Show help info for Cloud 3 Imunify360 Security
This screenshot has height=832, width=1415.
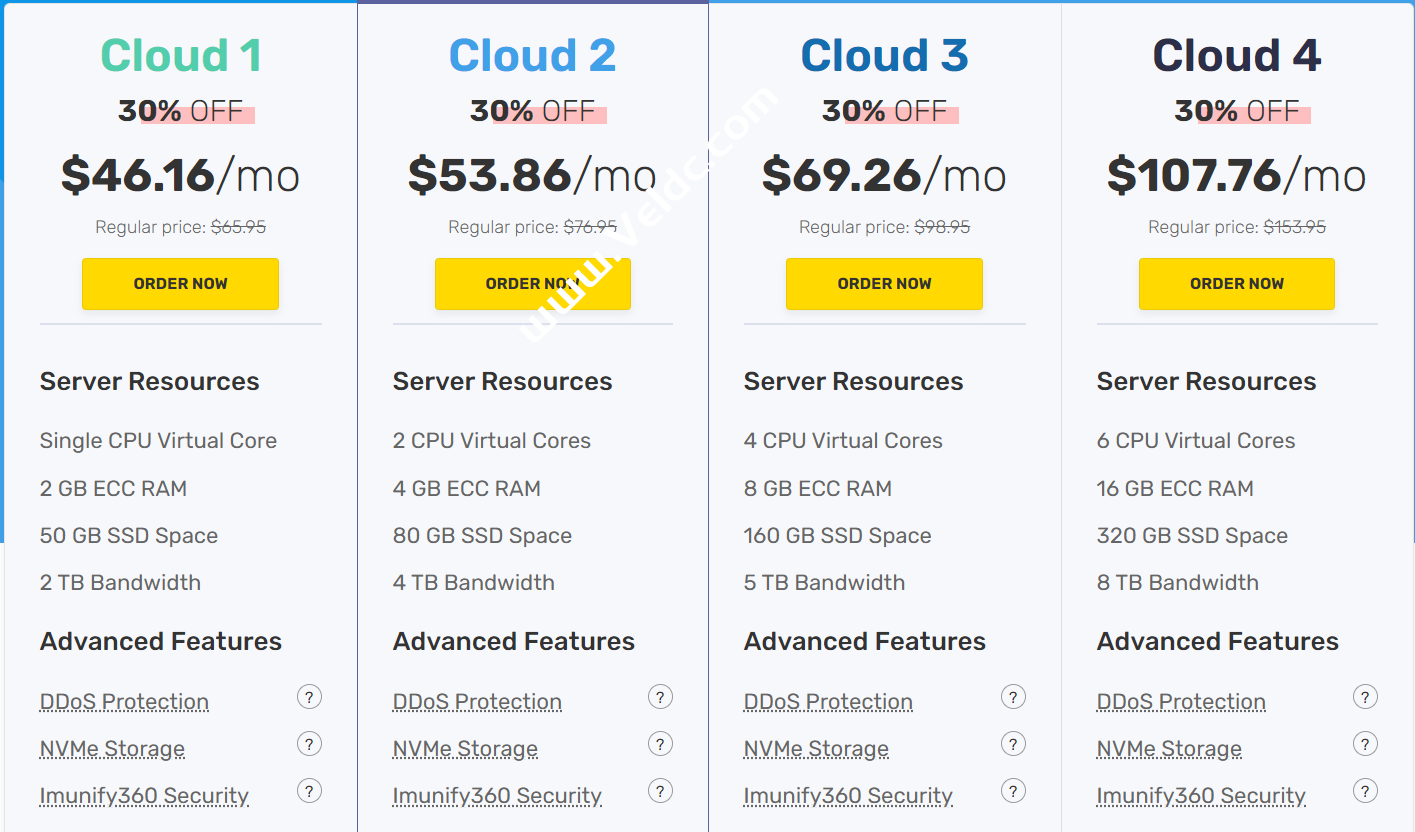tap(1013, 791)
